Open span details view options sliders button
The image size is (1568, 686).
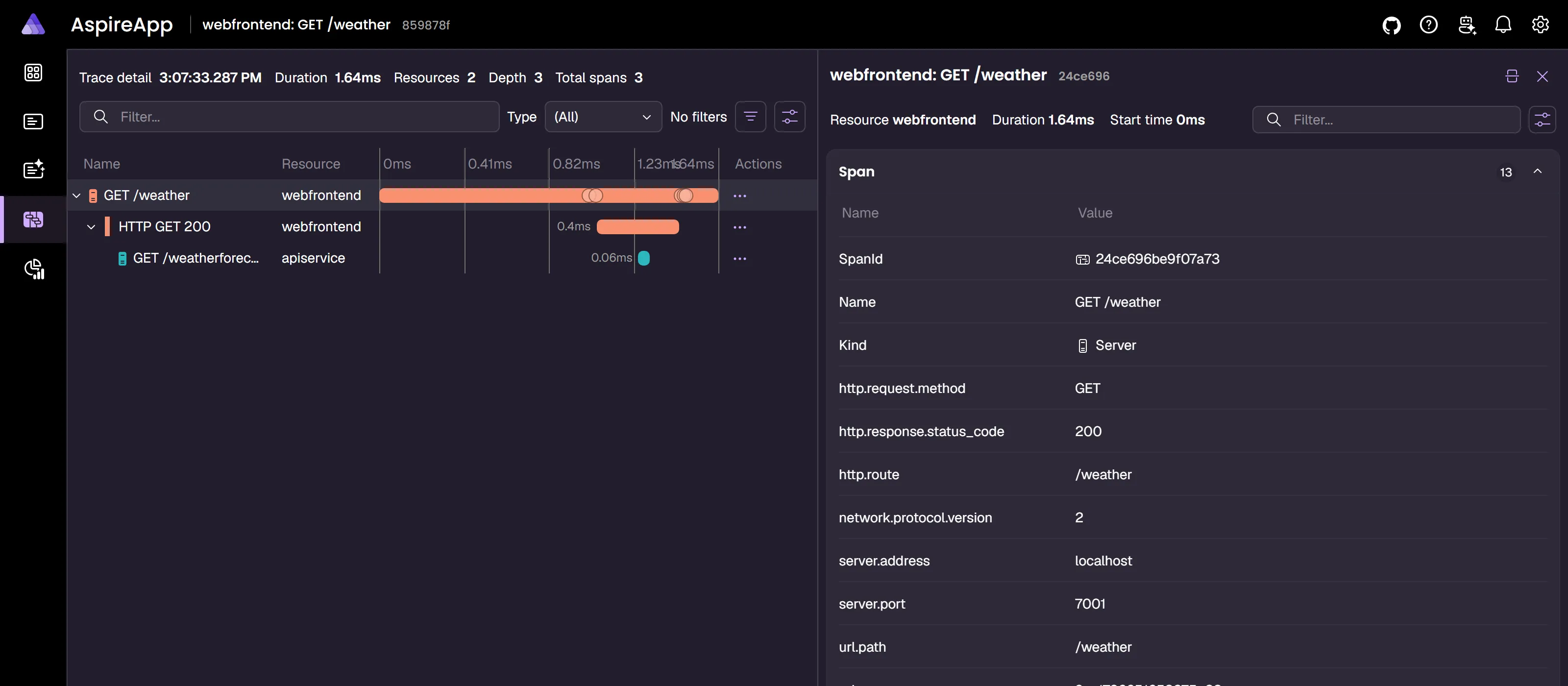click(x=1542, y=119)
